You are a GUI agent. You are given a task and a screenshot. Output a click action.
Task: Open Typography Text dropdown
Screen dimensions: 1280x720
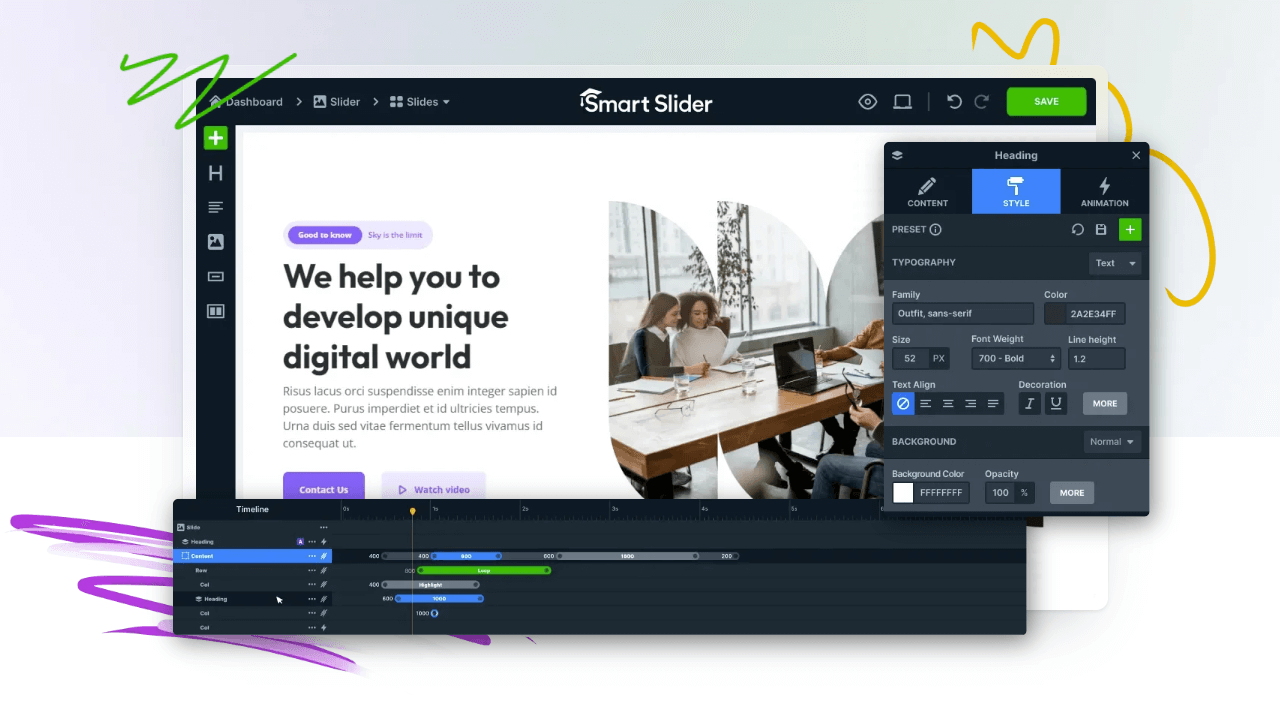tap(1115, 263)
